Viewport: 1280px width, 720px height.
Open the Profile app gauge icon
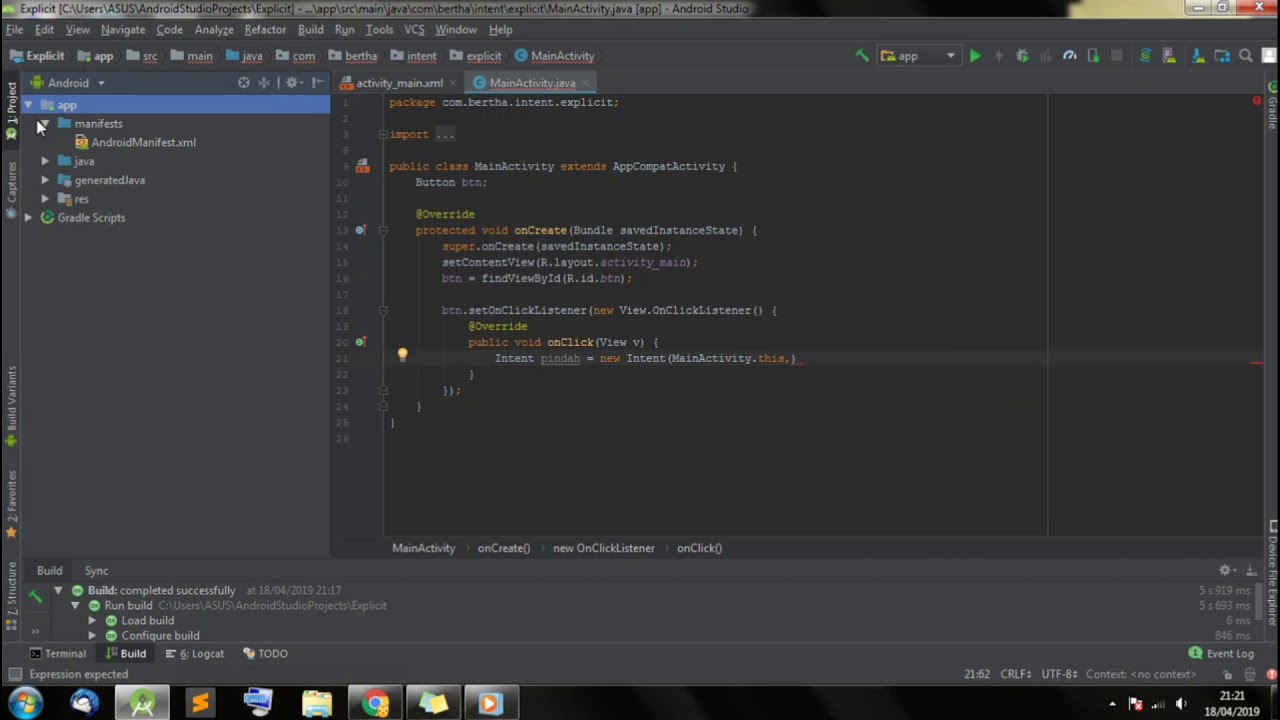[x=1069, y=56]
